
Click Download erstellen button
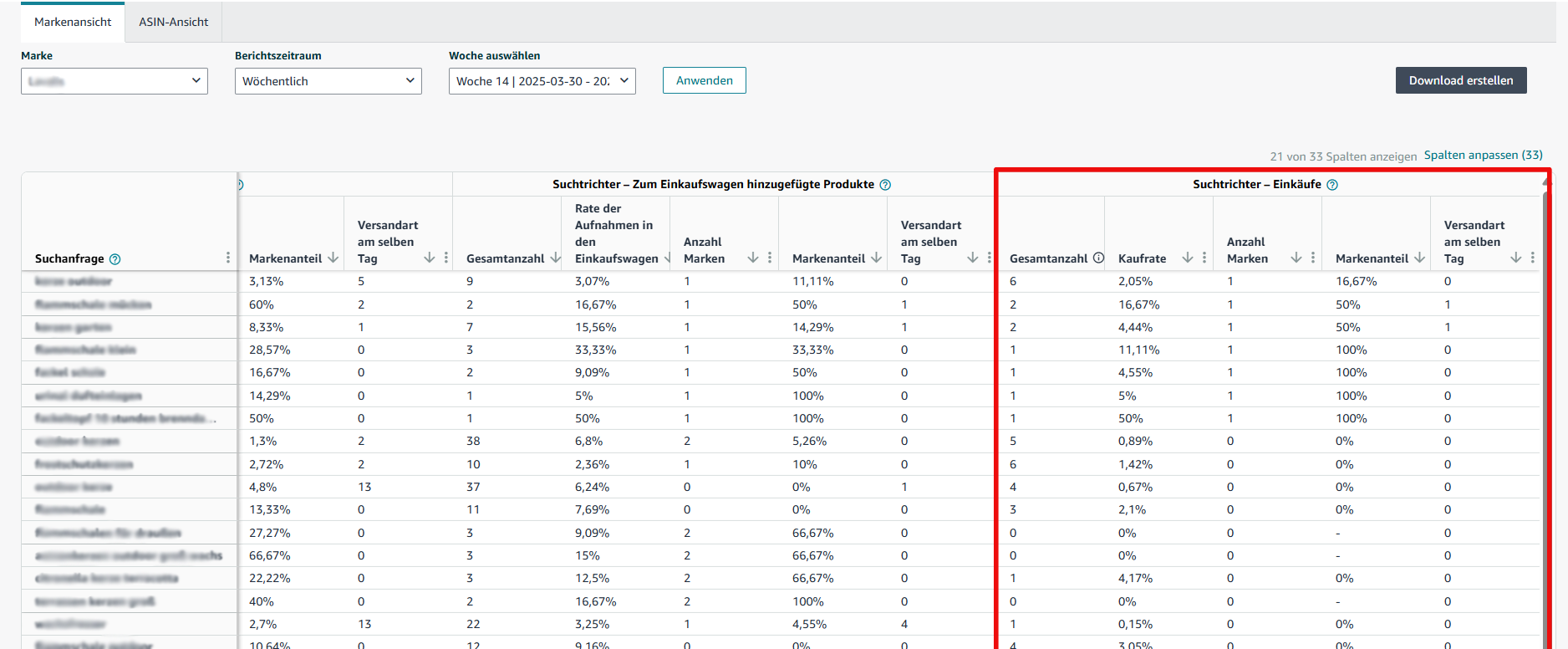1461,80
